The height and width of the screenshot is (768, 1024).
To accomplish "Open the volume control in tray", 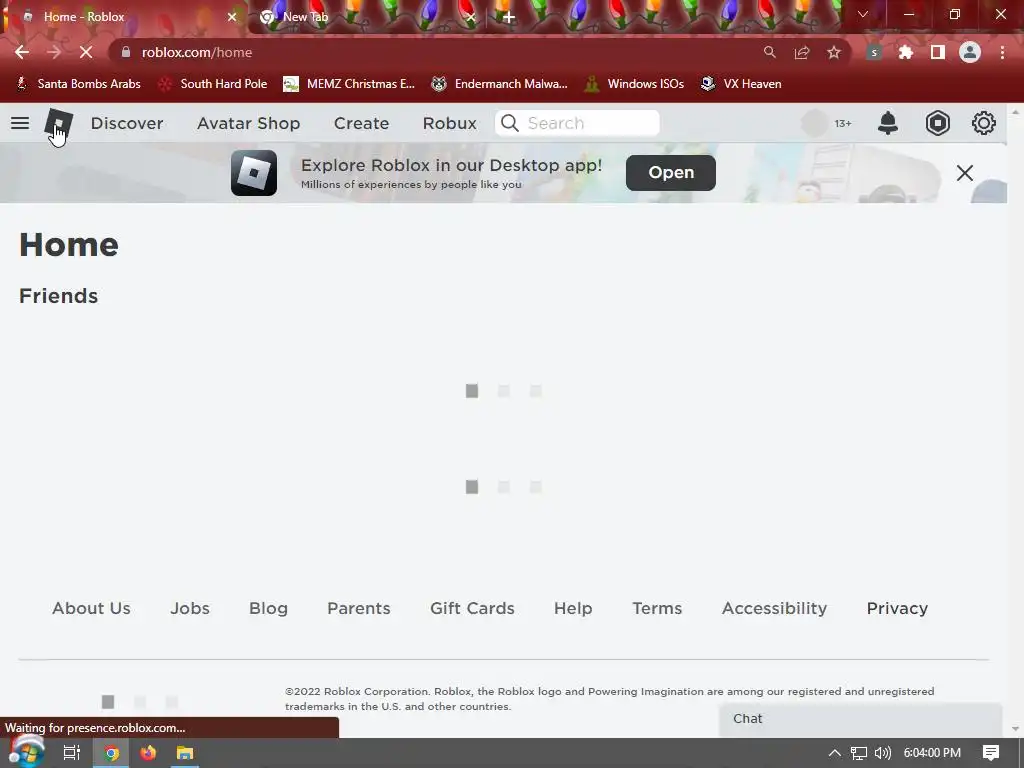I will [x=882, y=753].
